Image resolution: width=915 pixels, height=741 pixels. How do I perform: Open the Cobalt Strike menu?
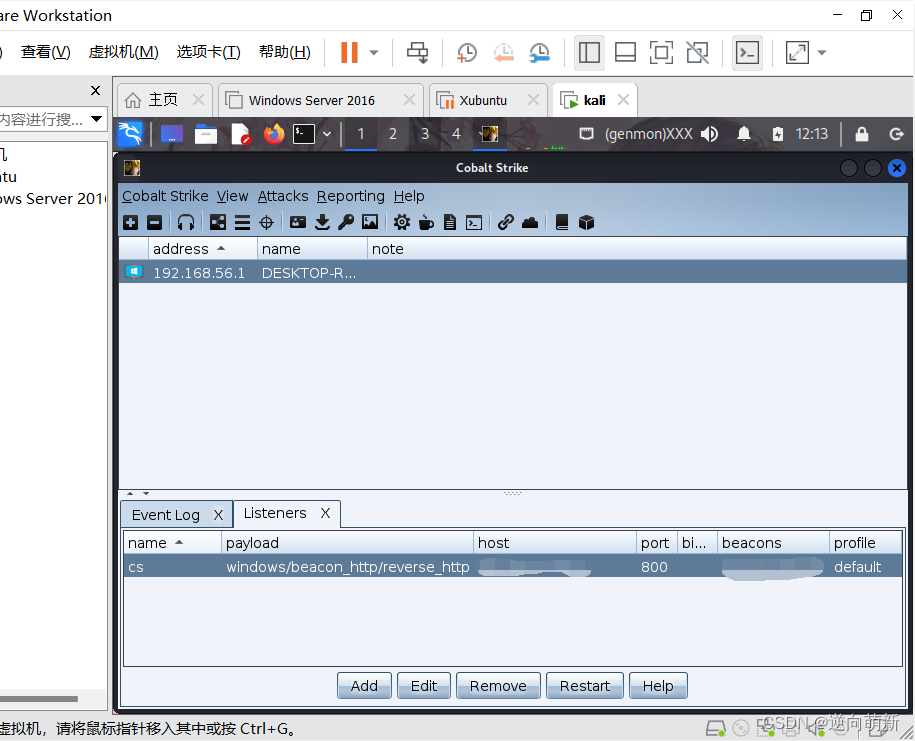[165, 196]
